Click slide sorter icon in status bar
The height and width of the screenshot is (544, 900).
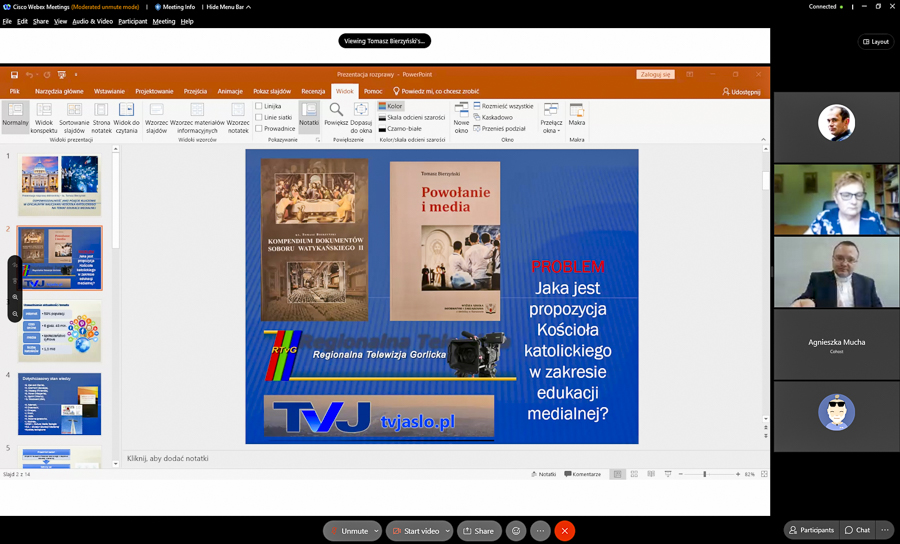(x=634, y=474)
